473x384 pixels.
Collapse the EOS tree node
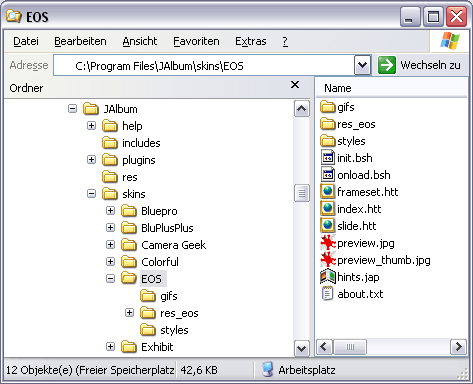point(110,279)
